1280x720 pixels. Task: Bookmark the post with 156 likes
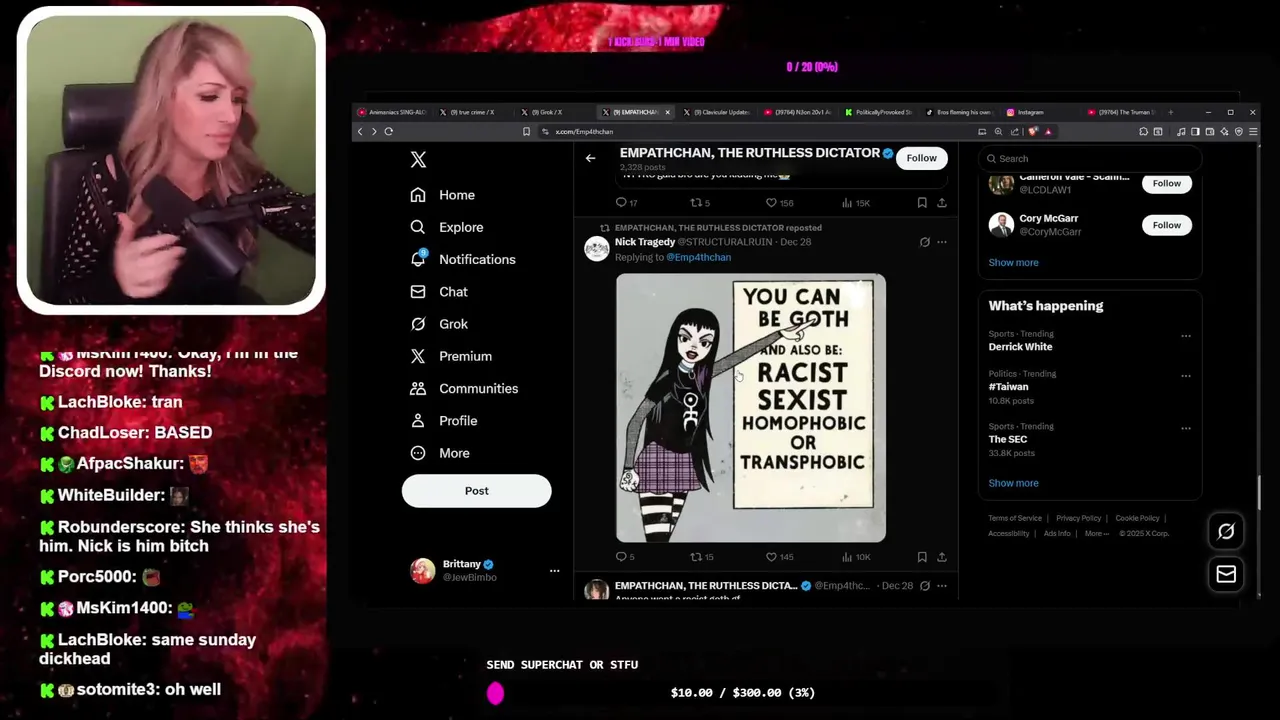922,203
